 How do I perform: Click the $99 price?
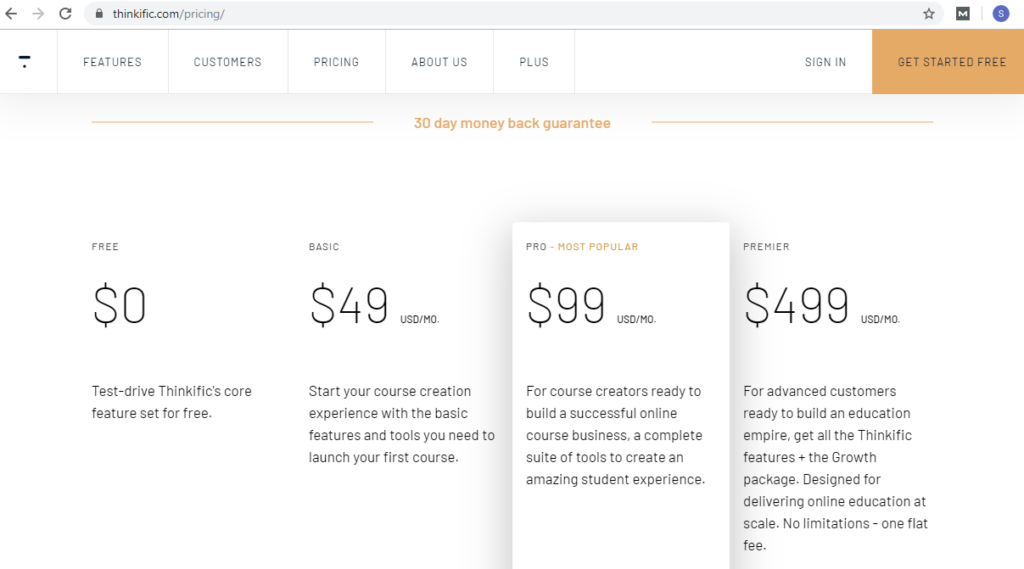pyautogui.click(x=566, y=304)
